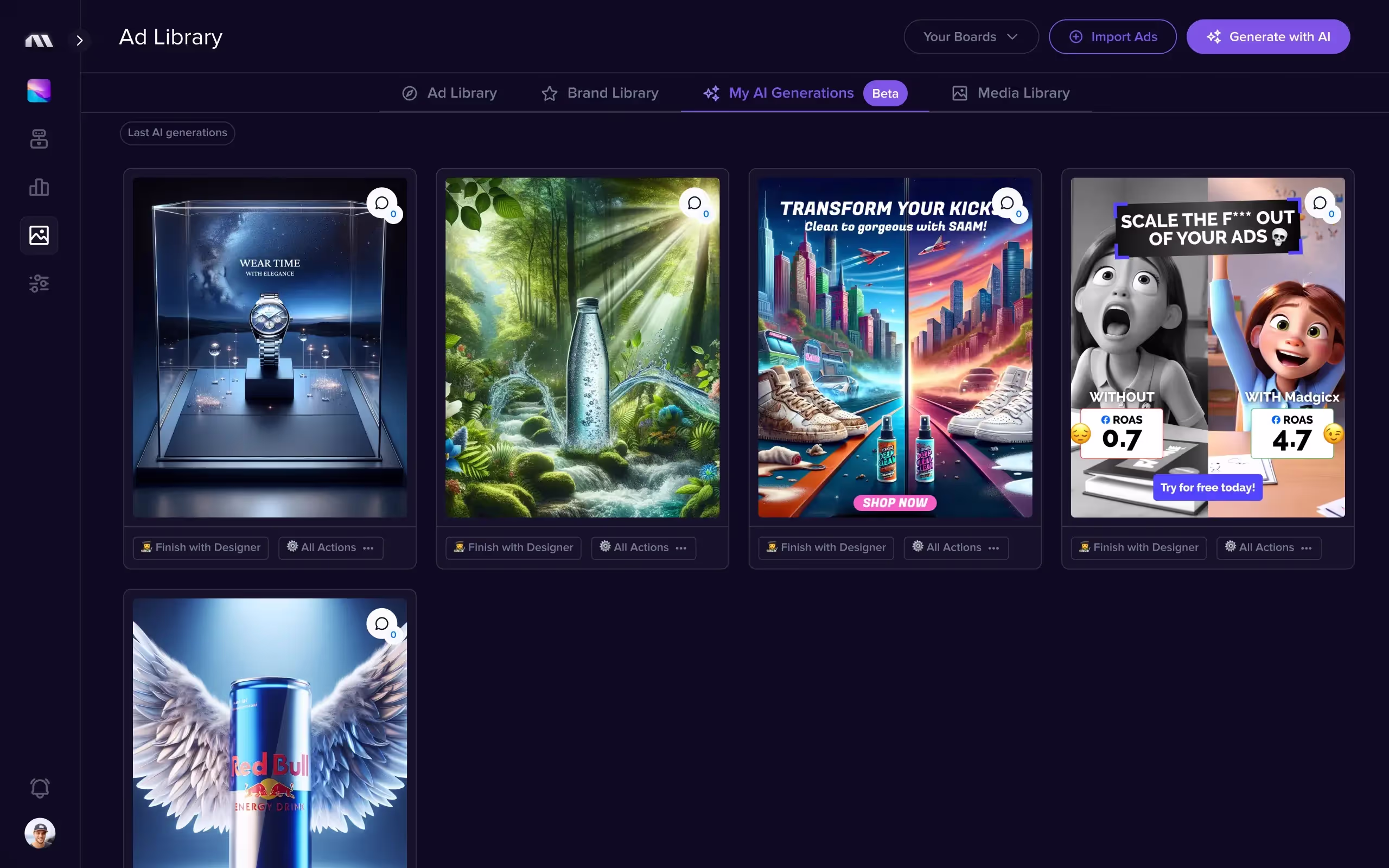The image size is (1389, 868).
Task: Click Finish with Designer under the water bottle ad
Action: (x=514, y=548)
